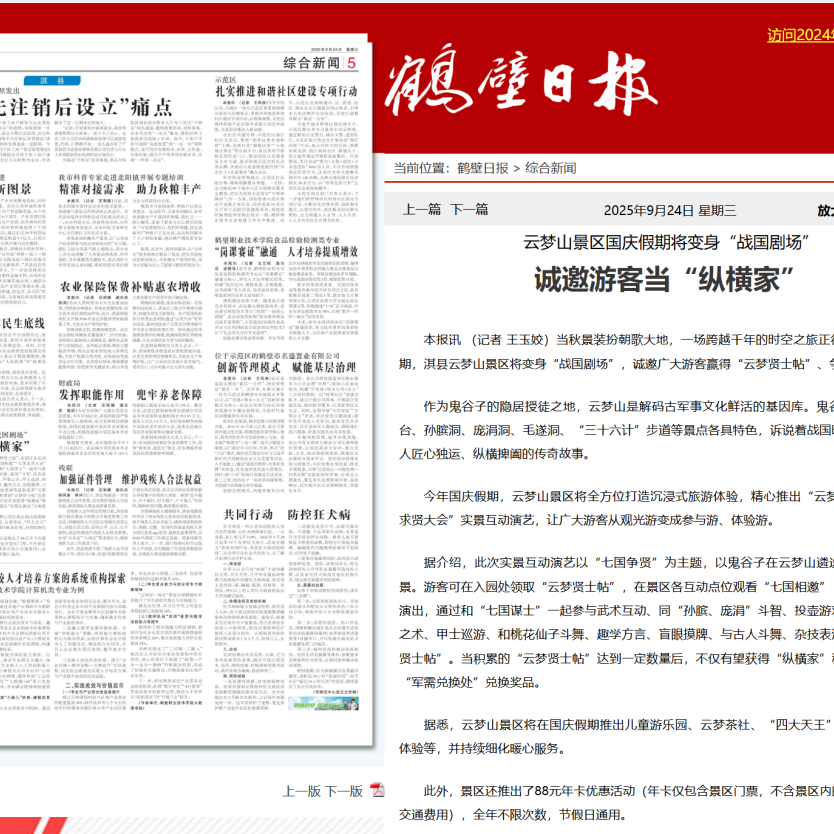
Task: Open 农业保险保费补贴惠农增收 article on page
Action: point(130,287)
